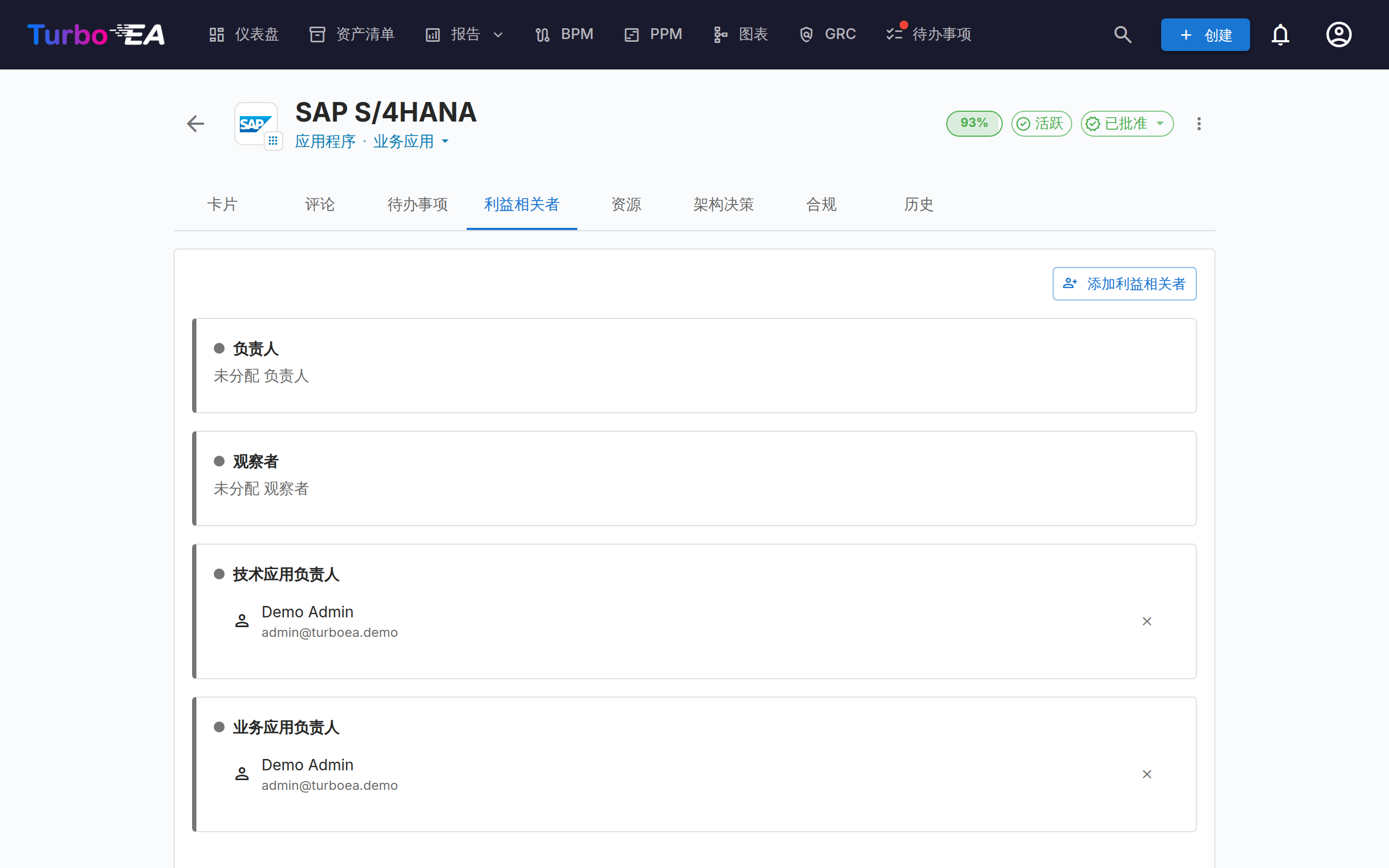
Task: Open the three-dot more options menu
Action: pyautogui.click(x=1199, y=124)
